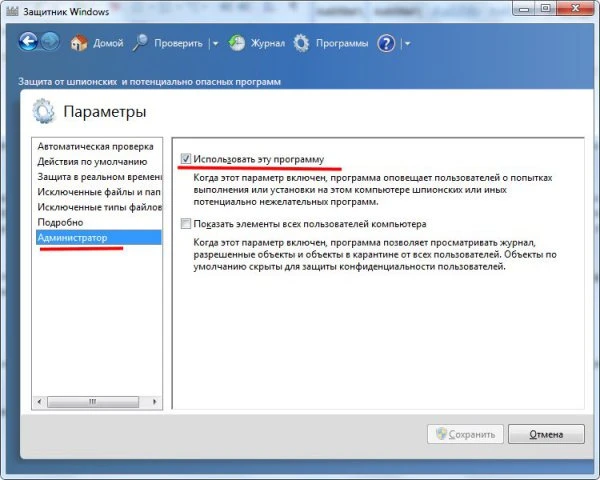This screenshot has width=600, height=480.
Task: Start scan with Проверить magnifier icon
Action: coord(140,43)
